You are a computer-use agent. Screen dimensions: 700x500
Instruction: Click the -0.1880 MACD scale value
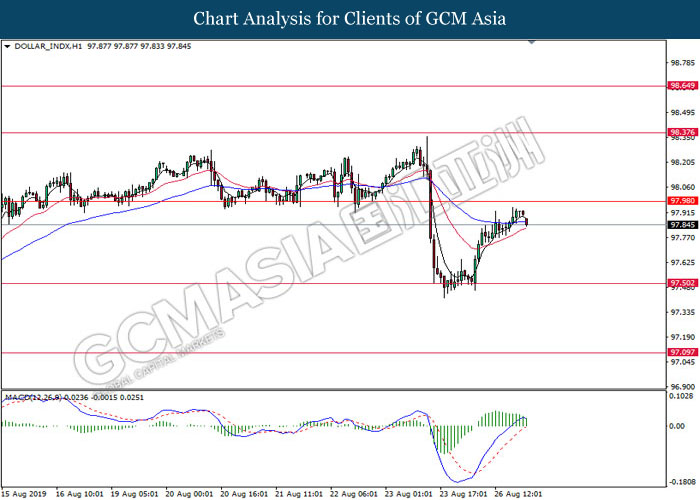pyautogui.click(x=682, y=478)
